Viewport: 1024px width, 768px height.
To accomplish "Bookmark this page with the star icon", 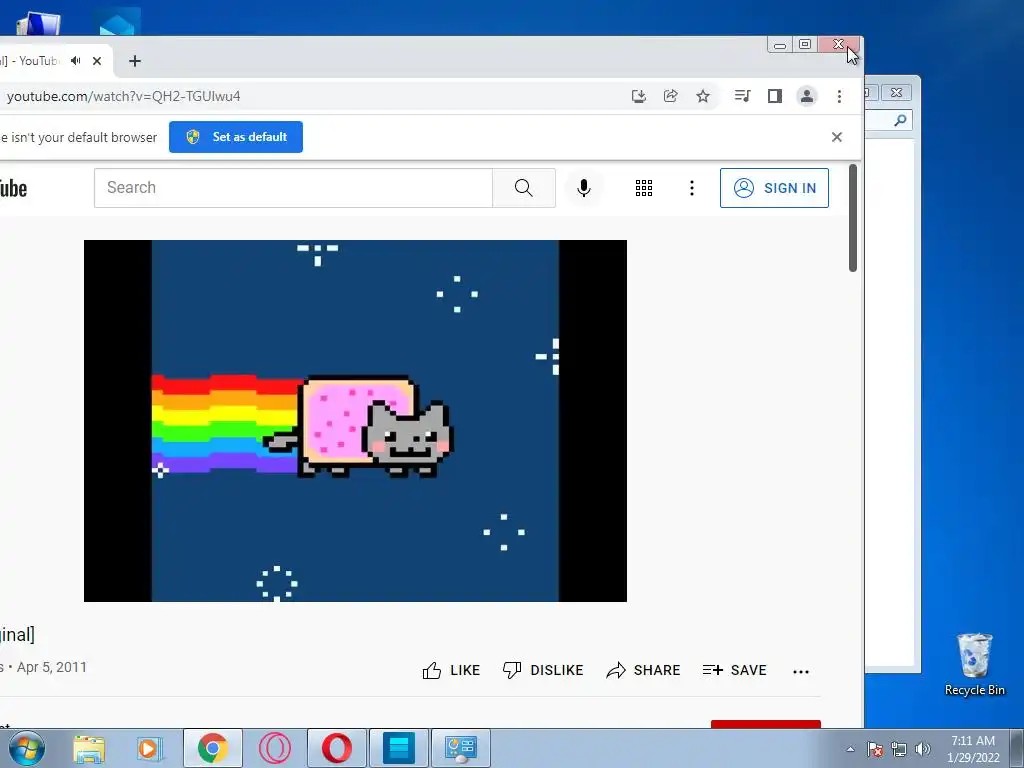I will (x=703, y=96).
